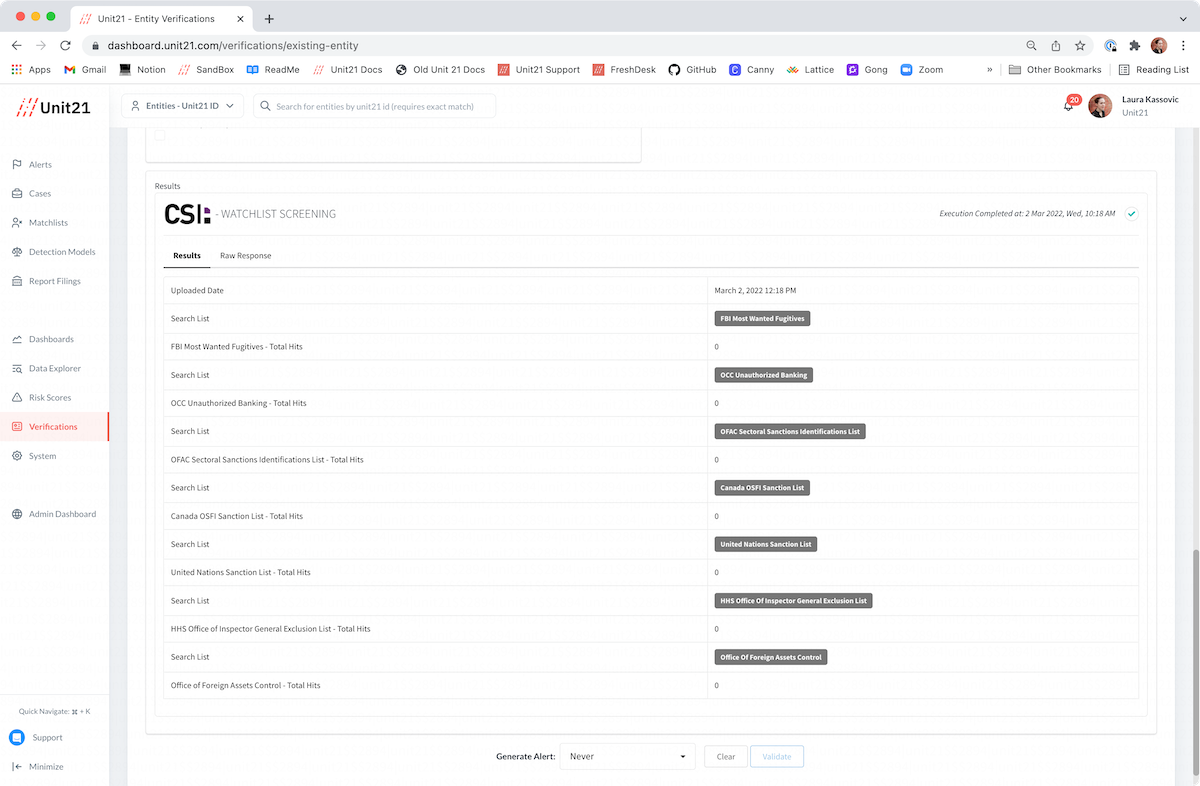Open Gong bookmark

pyautogui.click(x=867, y=70)
